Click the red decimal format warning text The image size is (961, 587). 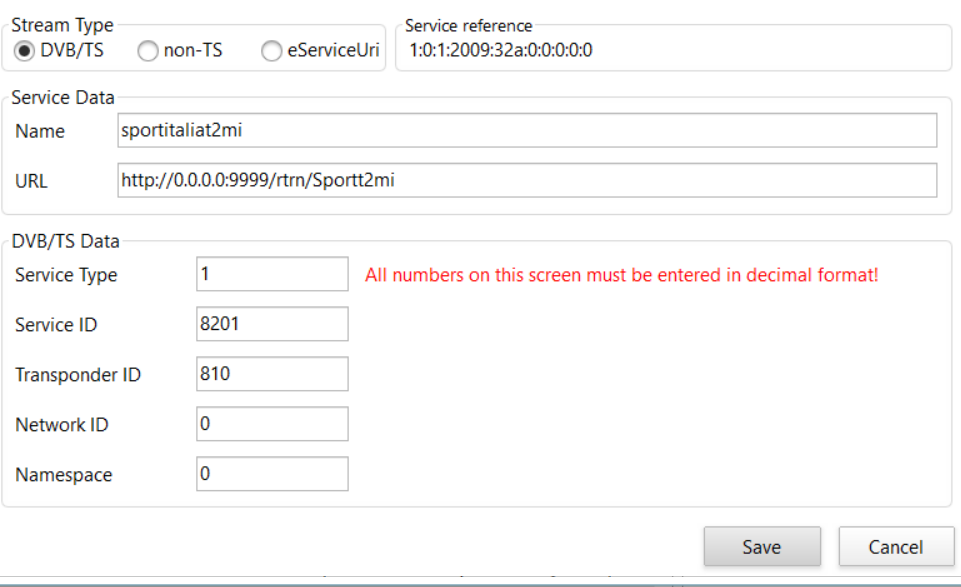(x=621, y=275)
